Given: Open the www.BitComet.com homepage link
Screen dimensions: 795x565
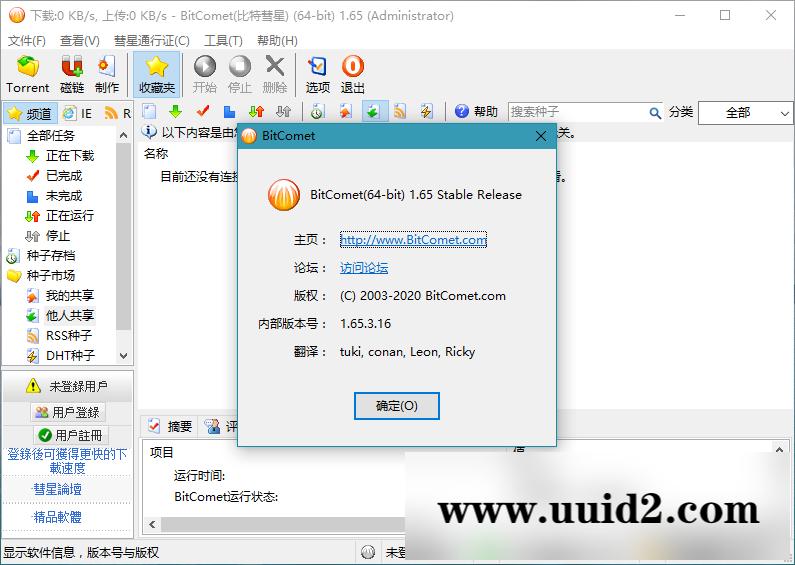Looking at the screenshot, I should [x=413, y=240].
